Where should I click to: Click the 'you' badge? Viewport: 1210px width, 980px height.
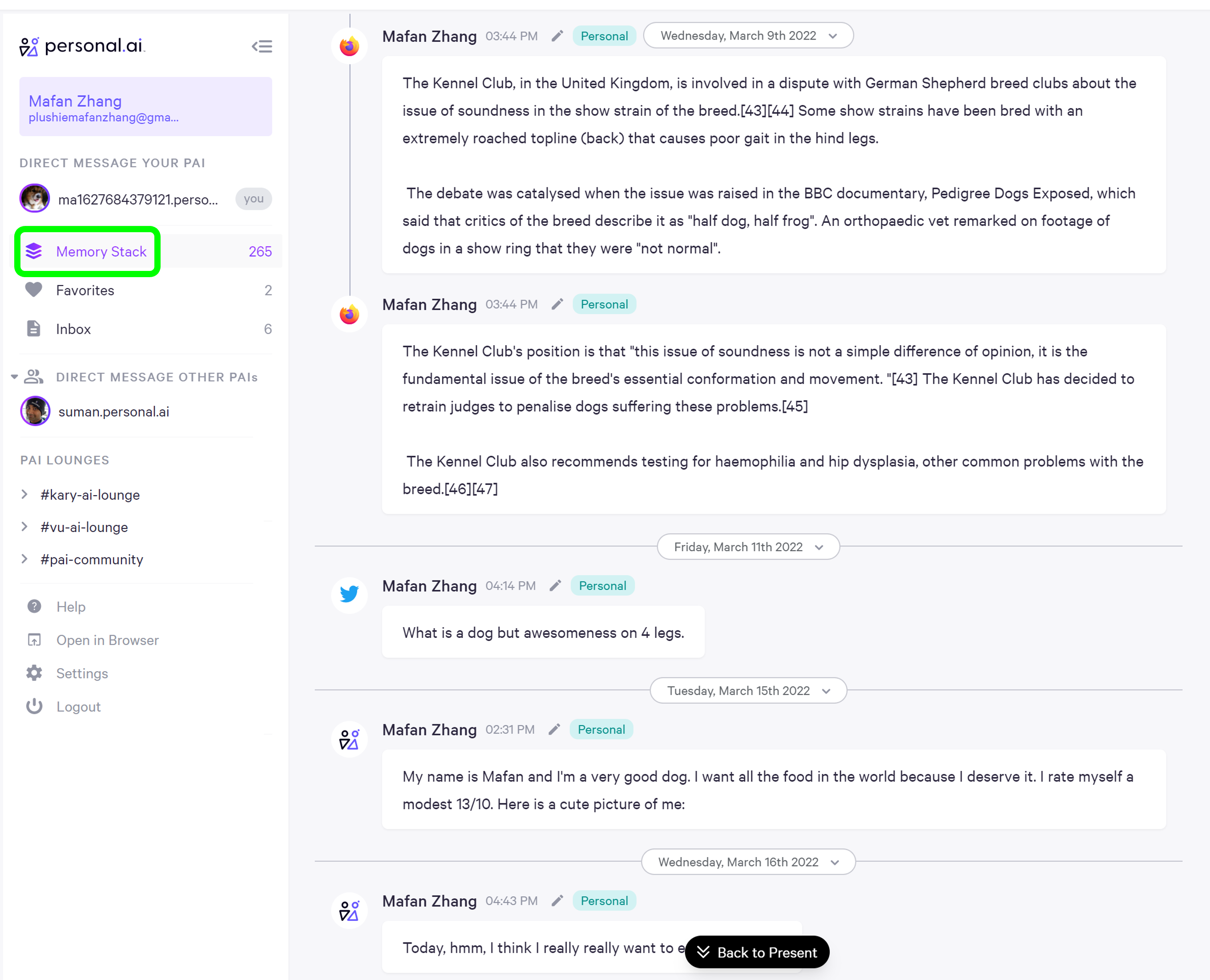click(x=254, y=199)
